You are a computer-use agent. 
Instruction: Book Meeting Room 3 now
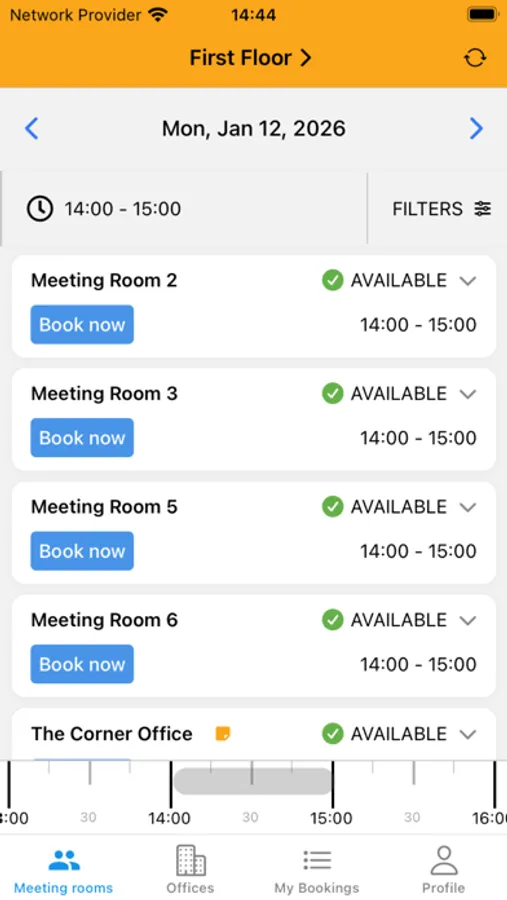click(82, 437)
